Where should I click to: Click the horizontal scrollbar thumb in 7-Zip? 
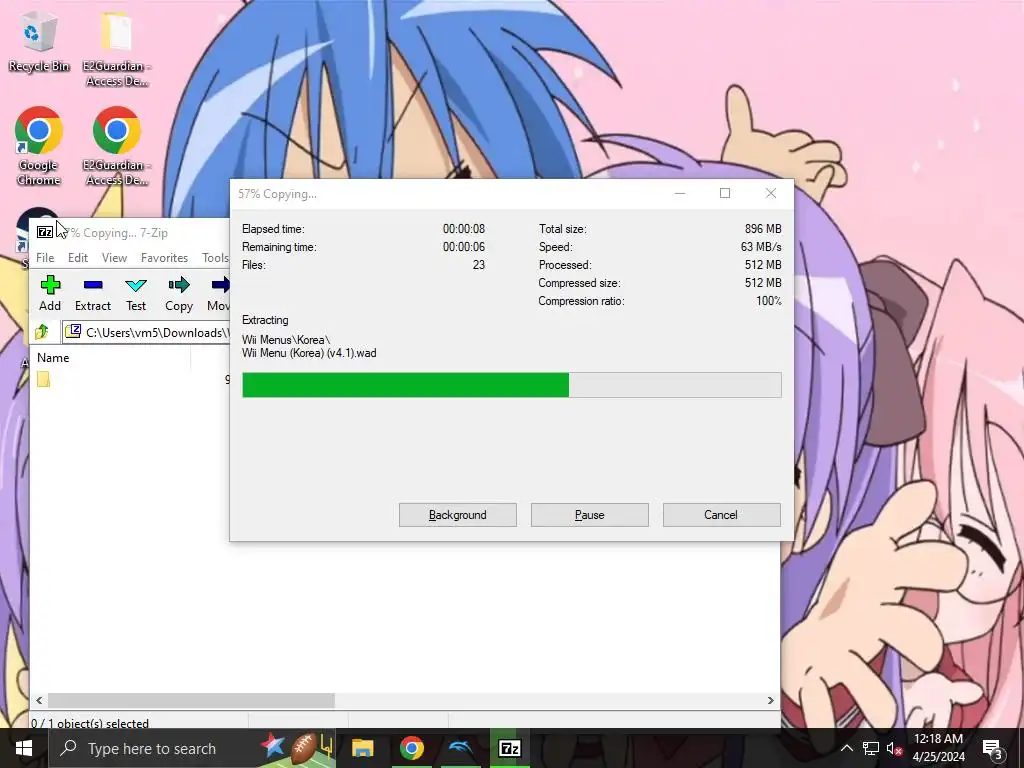pyautogui.click(x=191, y=700)
